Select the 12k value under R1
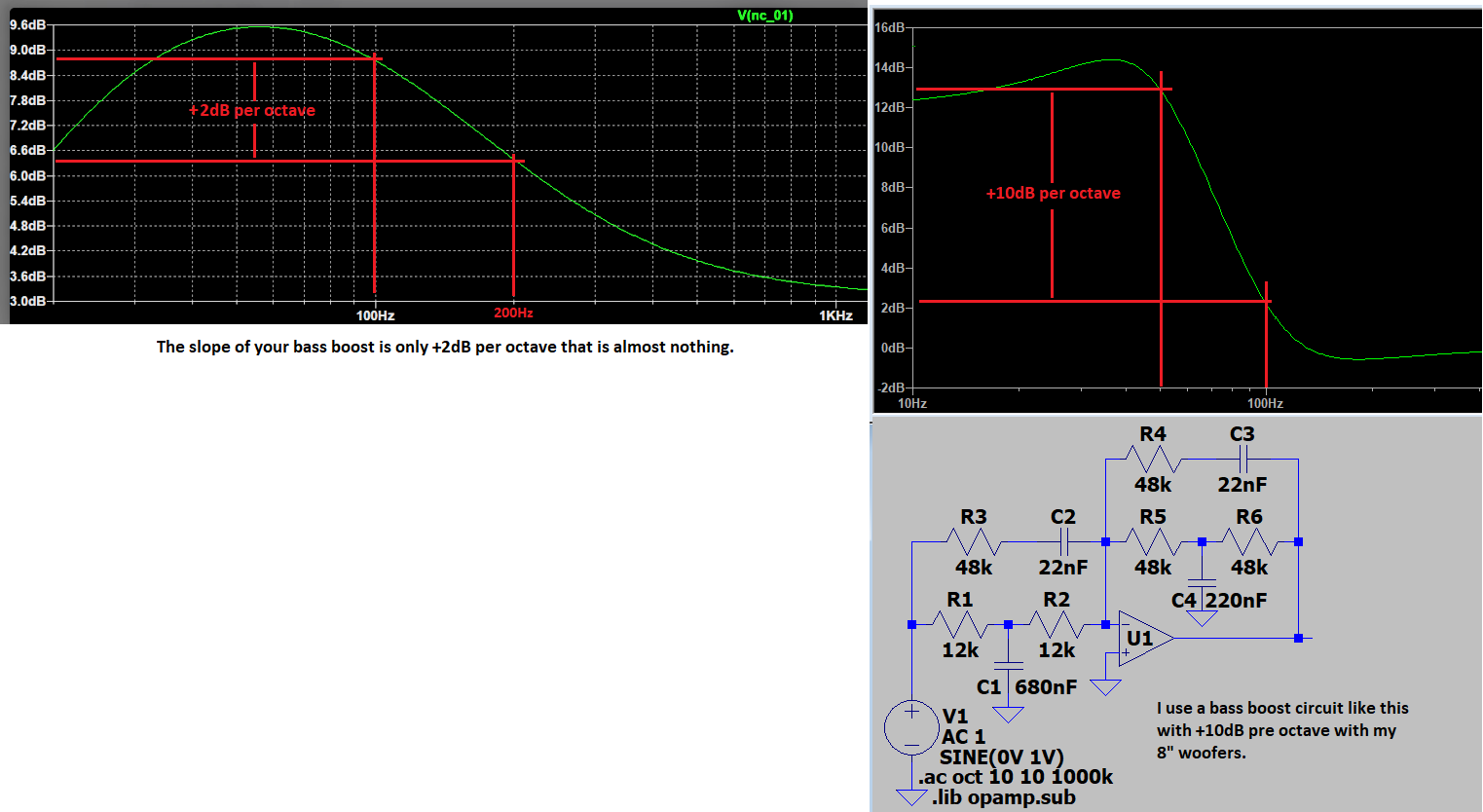Image resolution: width=1483 pixels, height=812 pixels. coord(960,649)
